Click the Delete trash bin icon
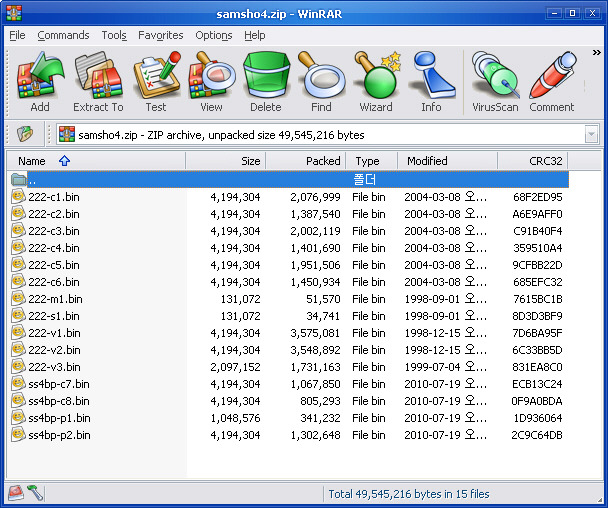Viewport: 608px width, 508px height. click(266, 81)
